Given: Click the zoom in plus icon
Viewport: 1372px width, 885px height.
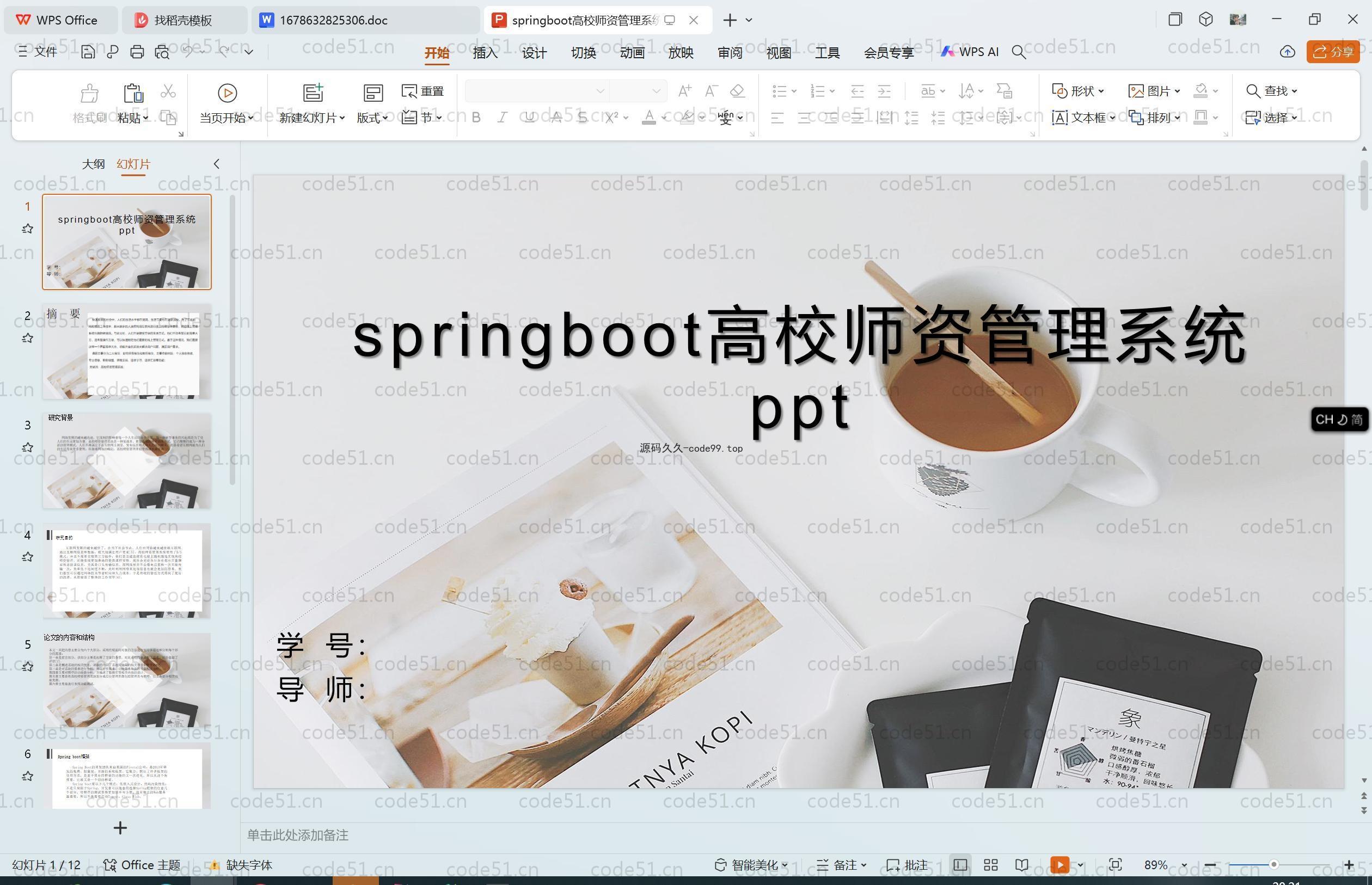Looking at the screenshot, I should (1349, 865).
